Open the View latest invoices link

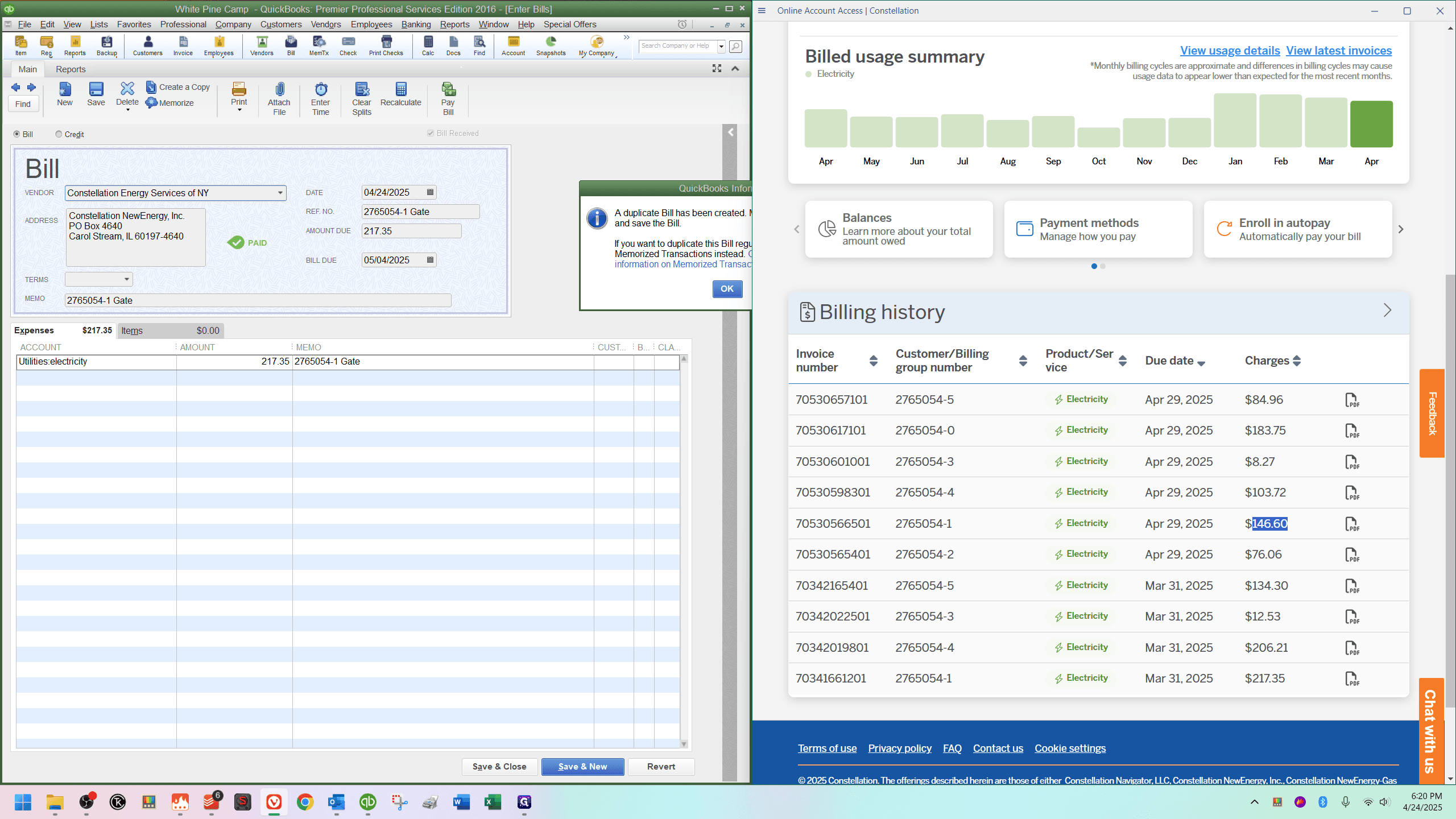1339,51
